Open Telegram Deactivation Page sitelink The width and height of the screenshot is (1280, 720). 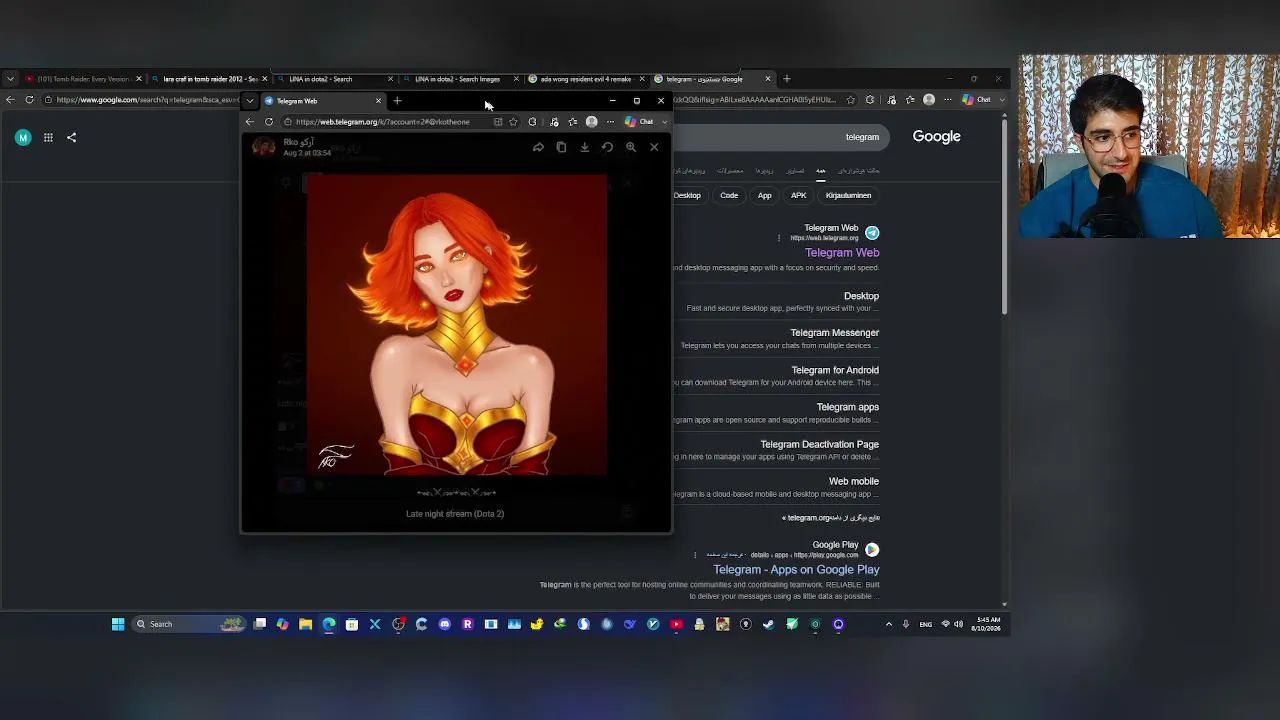pos(820,444)
